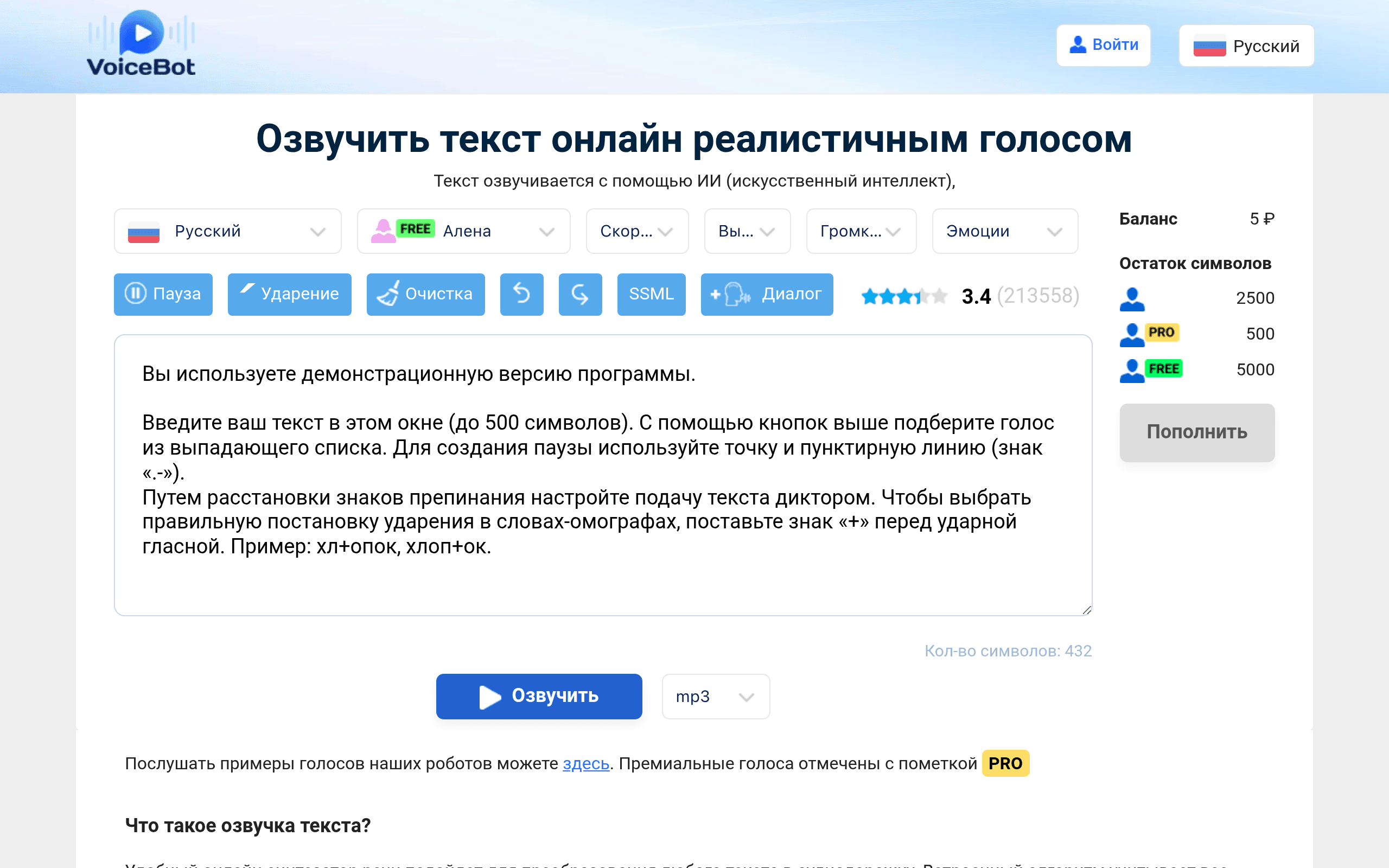Click the 3.4 rating value
This screenshot has width=1389, height=868.
click(x=976, y=296)
